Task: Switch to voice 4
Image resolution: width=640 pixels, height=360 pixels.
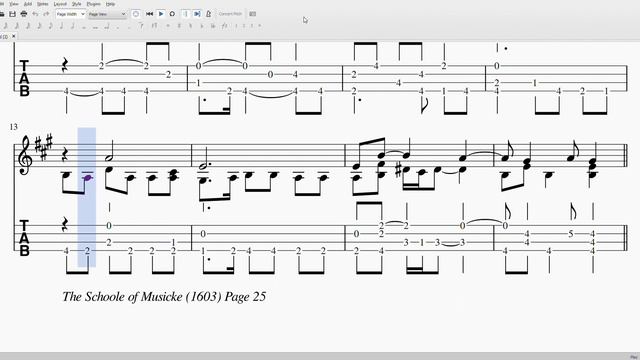Action: coord(260,26)
